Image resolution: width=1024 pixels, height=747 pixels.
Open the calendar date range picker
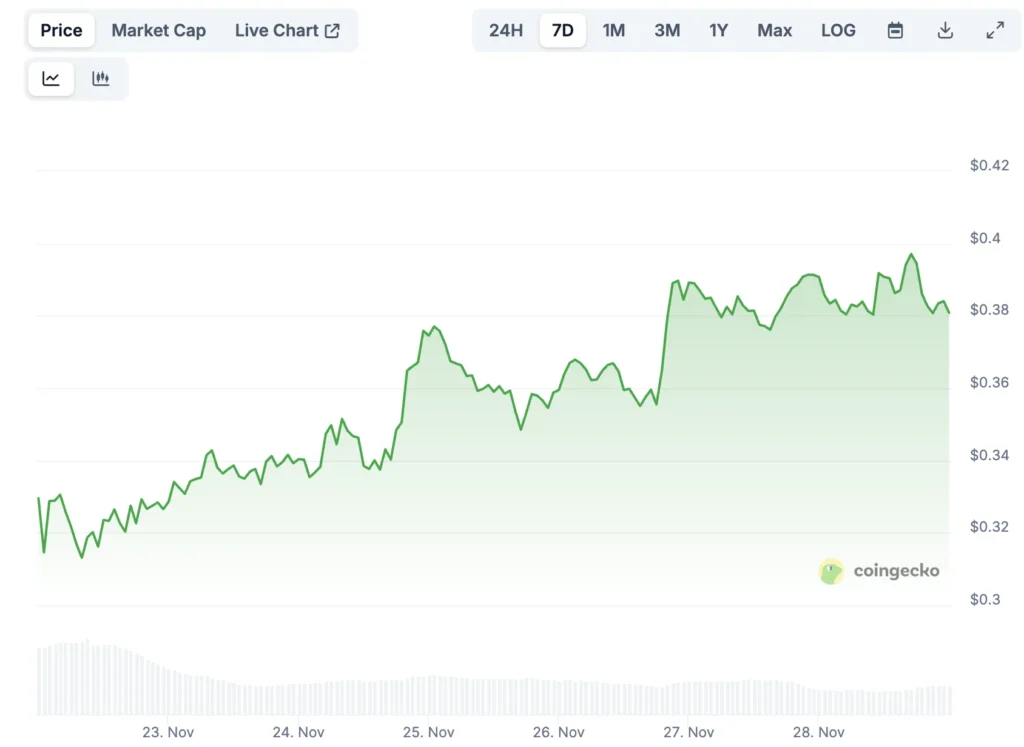[895, 30]
